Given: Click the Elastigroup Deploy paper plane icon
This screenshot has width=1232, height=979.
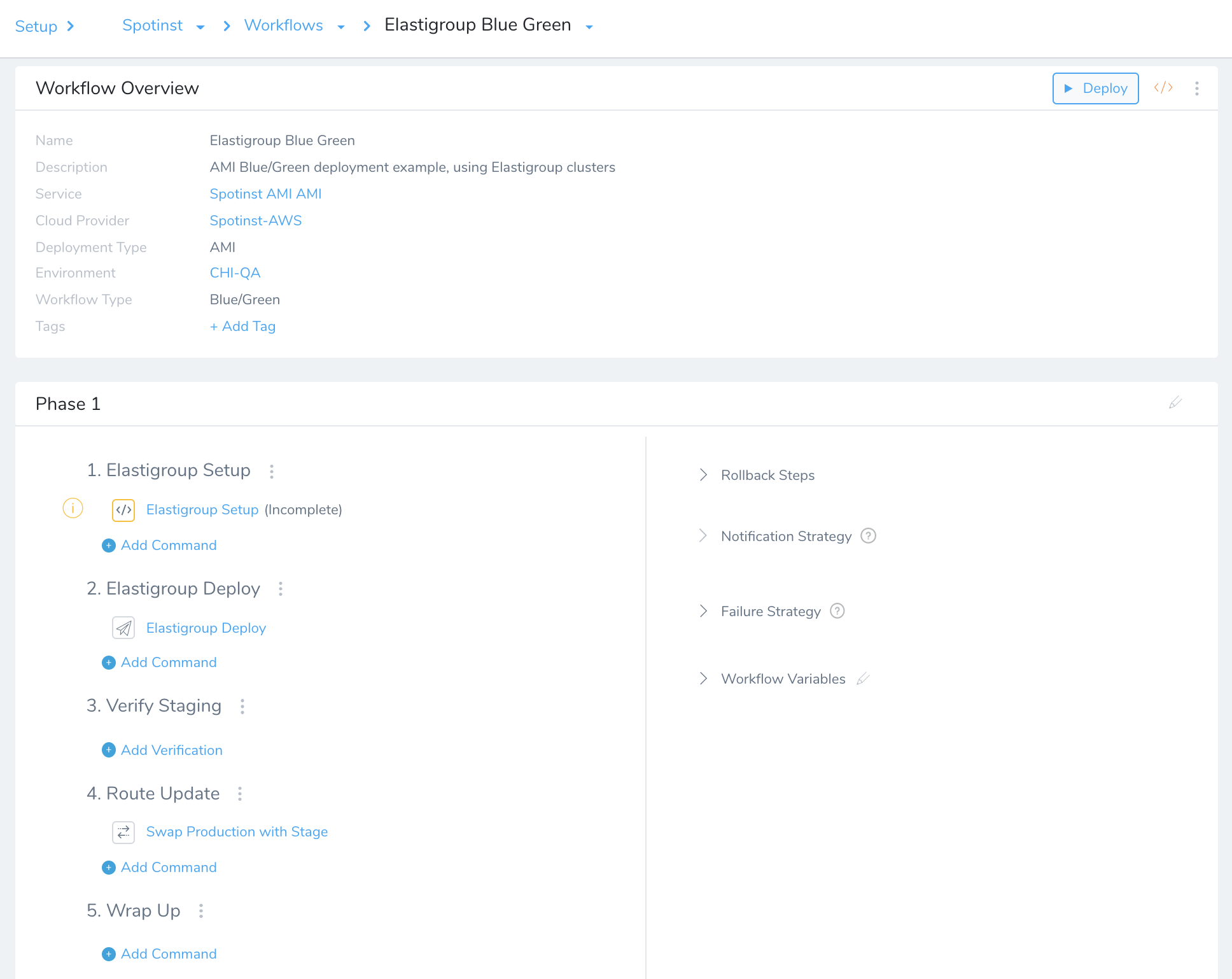Looking at the screenshot, I should tap(123, 628).
